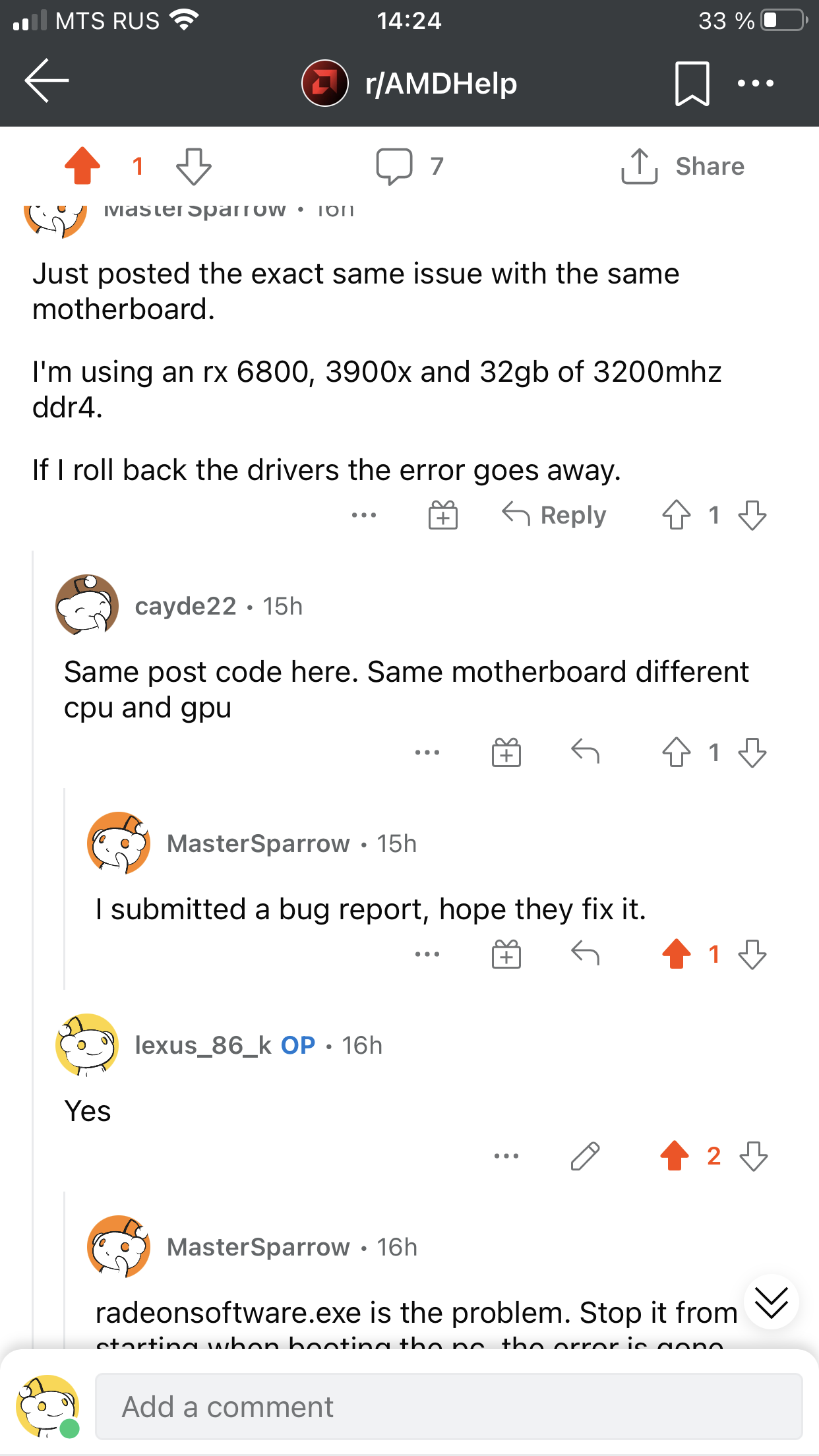819x1456 pixels.
Task: Open the post's three-dot overflow menu
Action: pos(755,83)
